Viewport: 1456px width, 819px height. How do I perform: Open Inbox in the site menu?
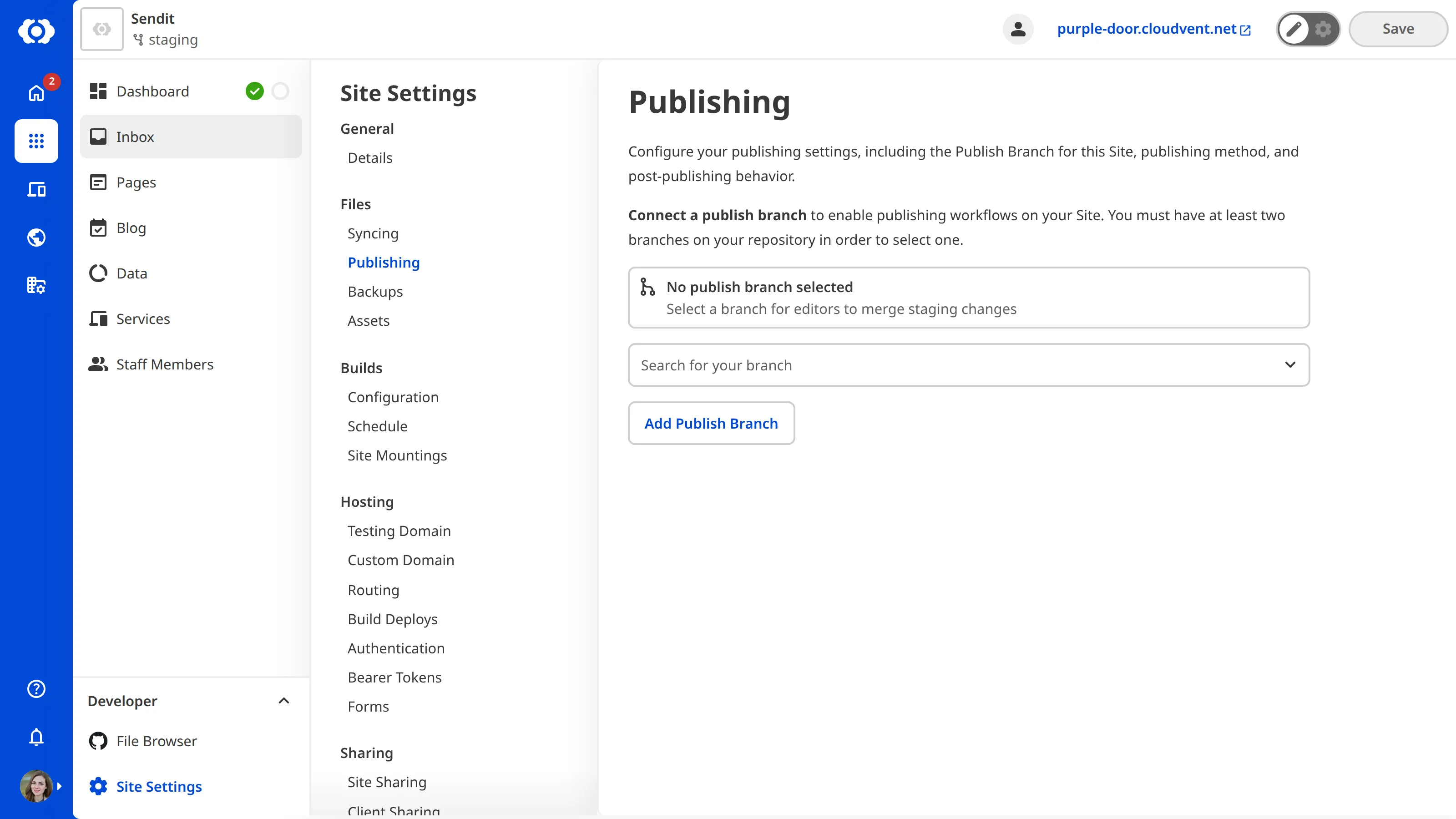191,136
